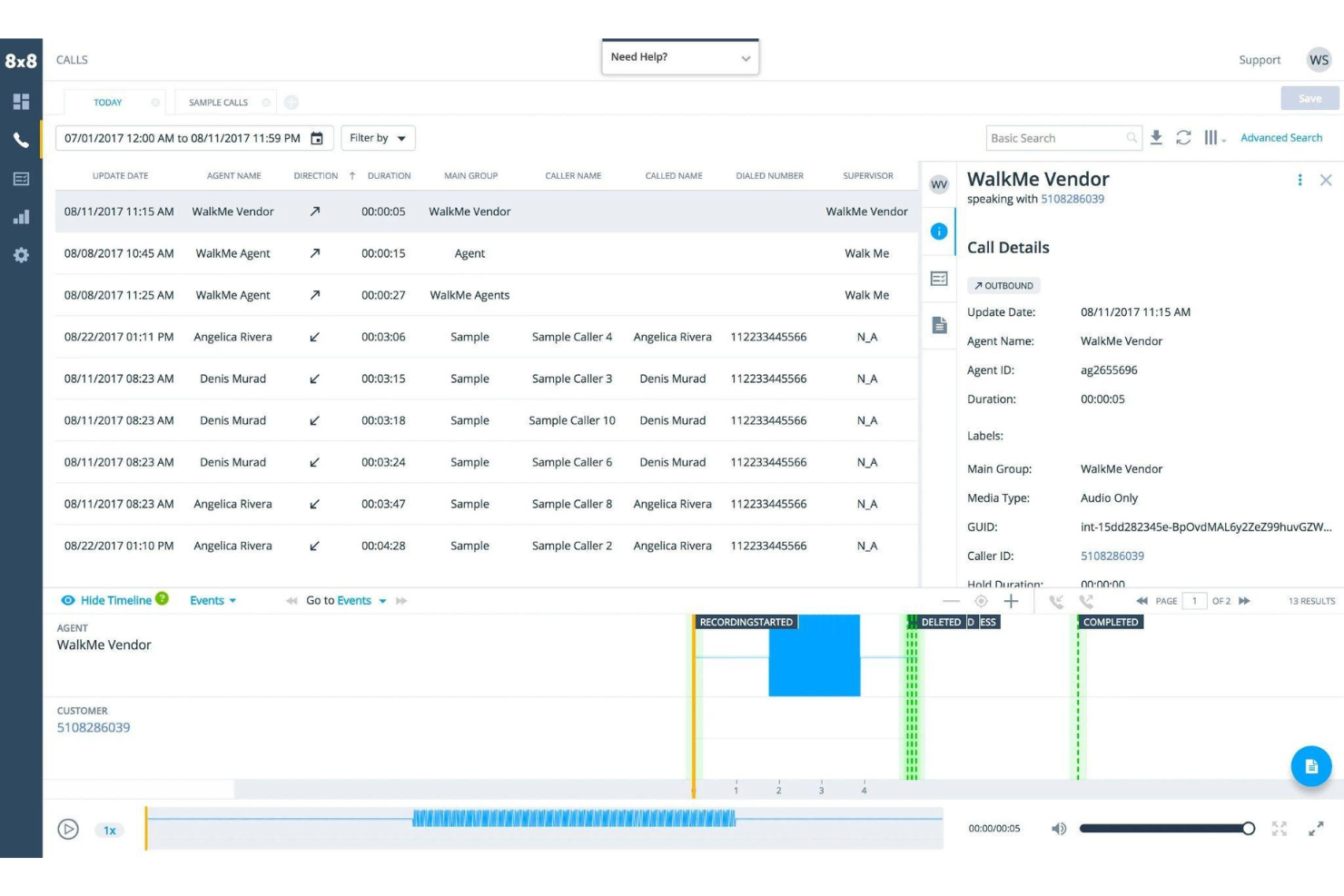Screen dimensions: 1344x896
Task: Open settings gear in left sidebar
Action: (21, 255)
